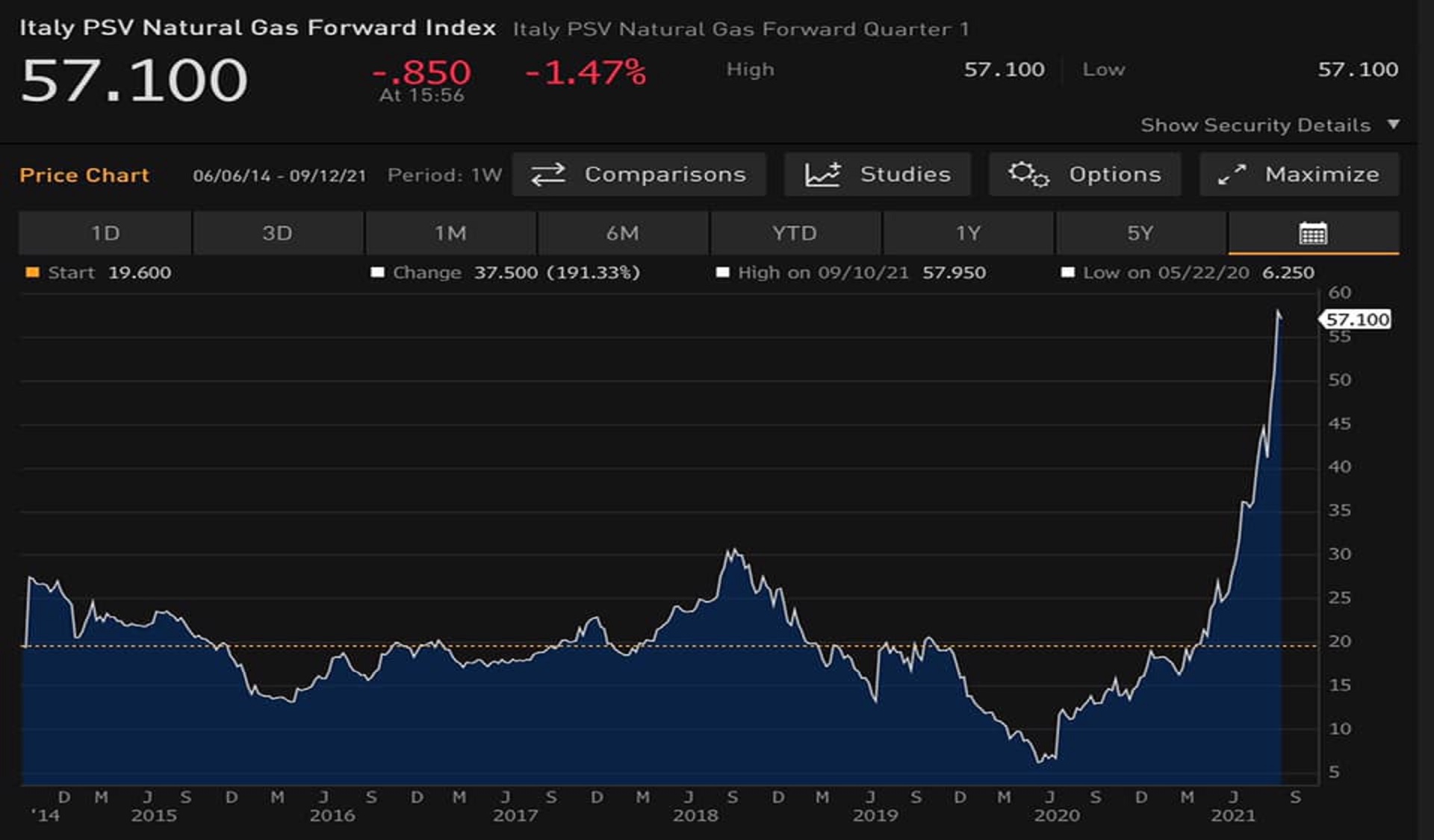
Task: Select the 1M time range tab
Action: coord(450,233)
